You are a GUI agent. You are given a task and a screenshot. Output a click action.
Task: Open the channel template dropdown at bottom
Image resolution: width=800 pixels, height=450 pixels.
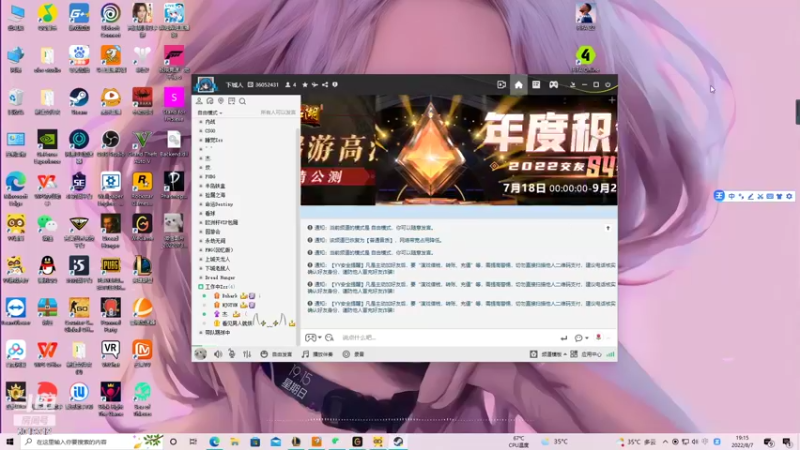[548, 354]
